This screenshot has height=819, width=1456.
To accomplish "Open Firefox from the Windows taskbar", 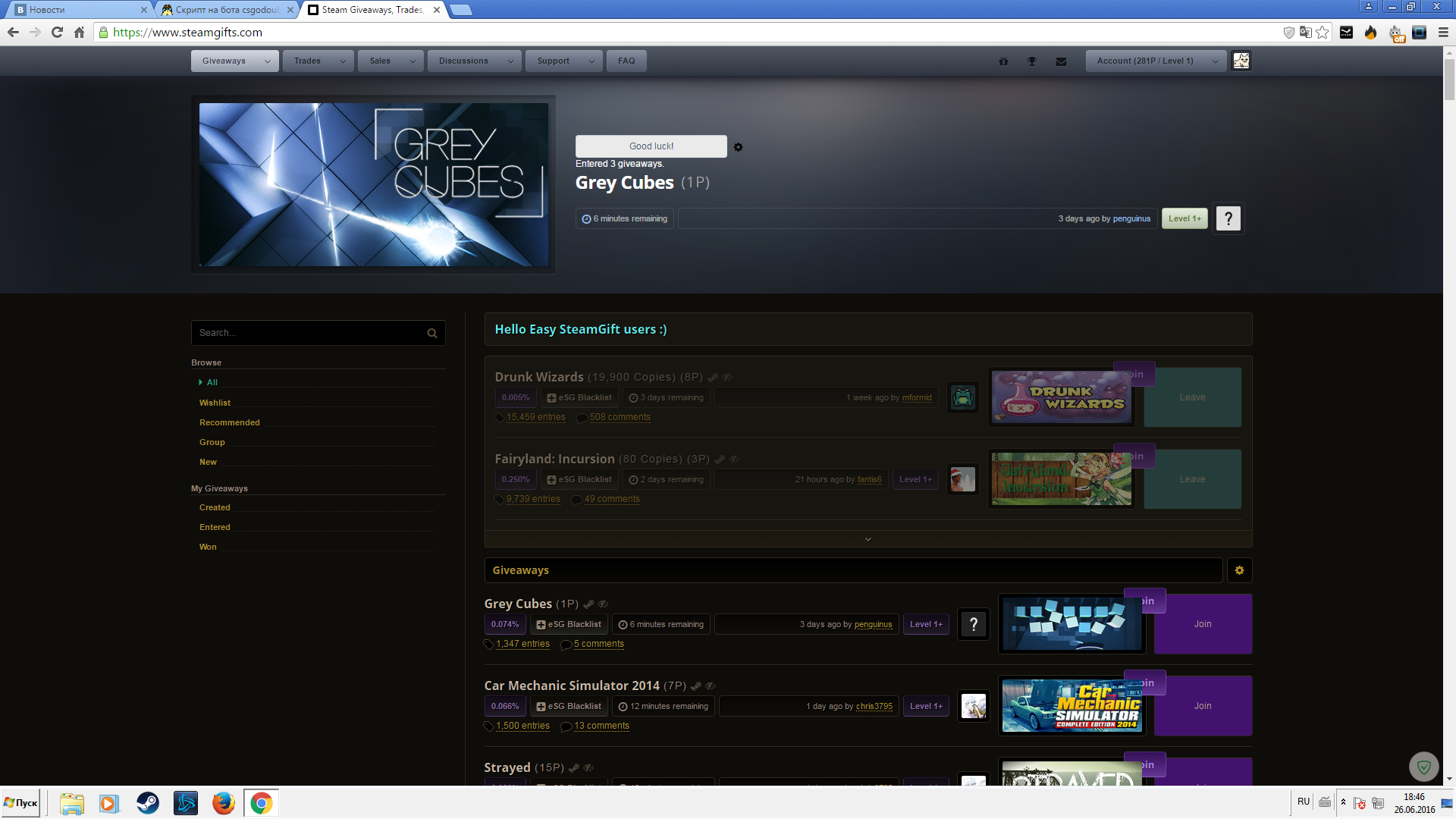I will [x=224, y=803].
